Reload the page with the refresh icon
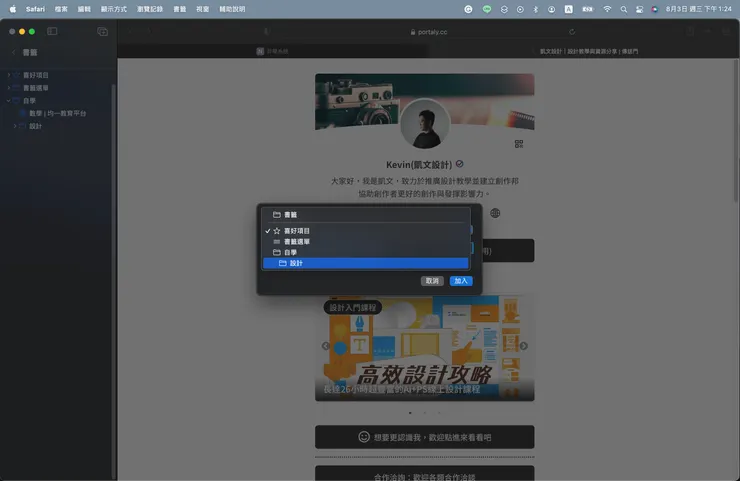This screenshot has height=481, width=740. point(572,32)
